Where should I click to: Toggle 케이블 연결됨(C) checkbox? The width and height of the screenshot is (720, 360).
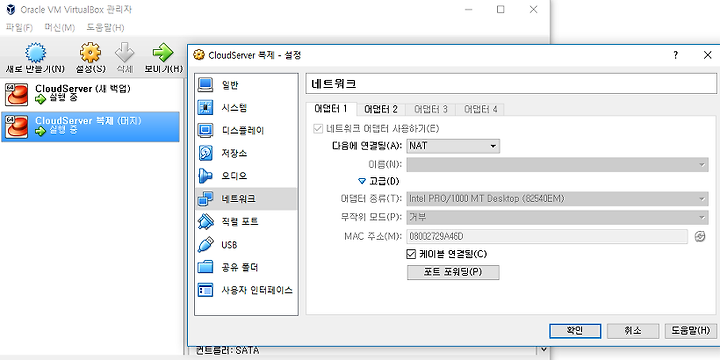411,253
